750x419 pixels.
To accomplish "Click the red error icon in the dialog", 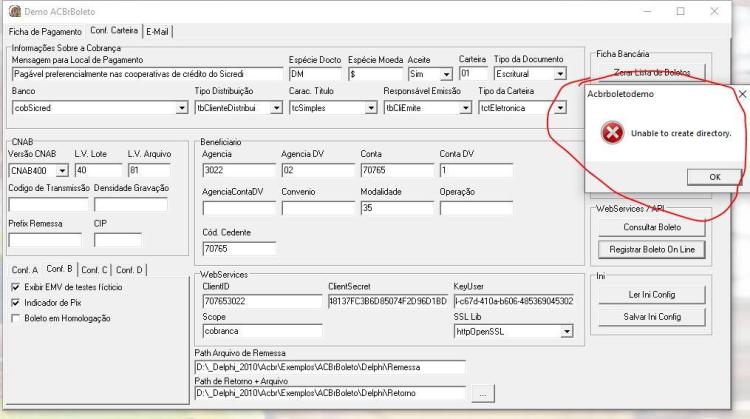I will tap(612, 132).
